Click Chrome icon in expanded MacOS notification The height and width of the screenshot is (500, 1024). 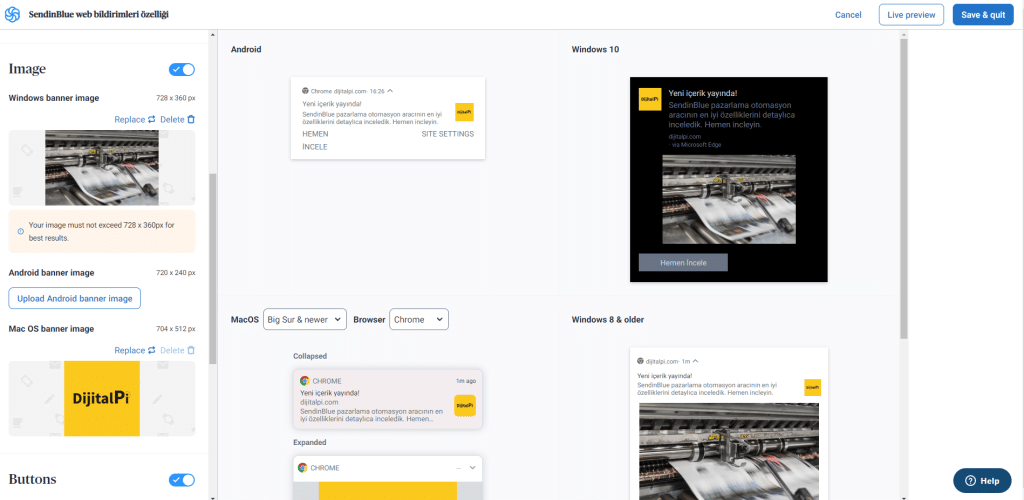(x=302, y=467)
